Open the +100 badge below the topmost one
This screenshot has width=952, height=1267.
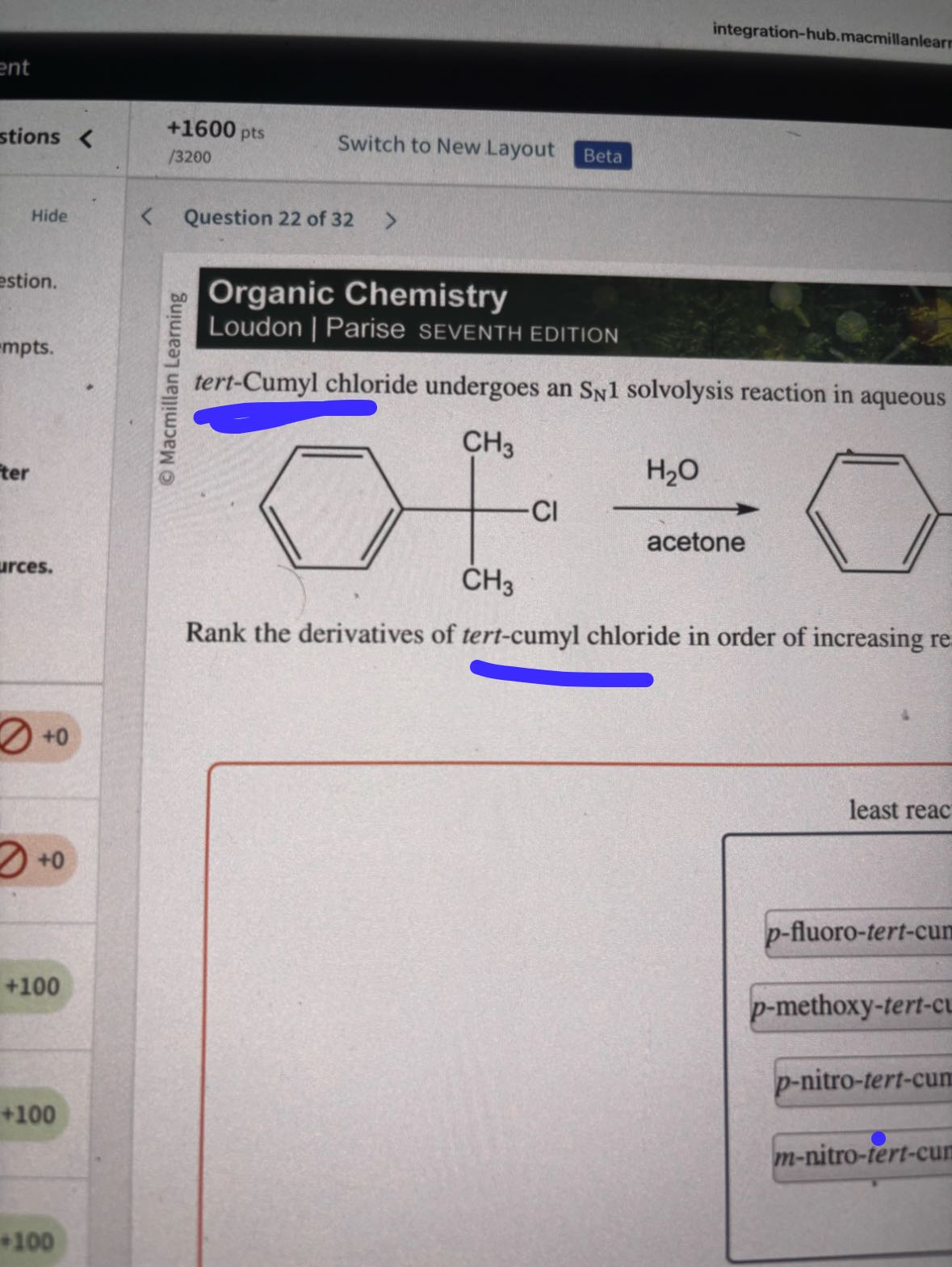coord(31,1114)
